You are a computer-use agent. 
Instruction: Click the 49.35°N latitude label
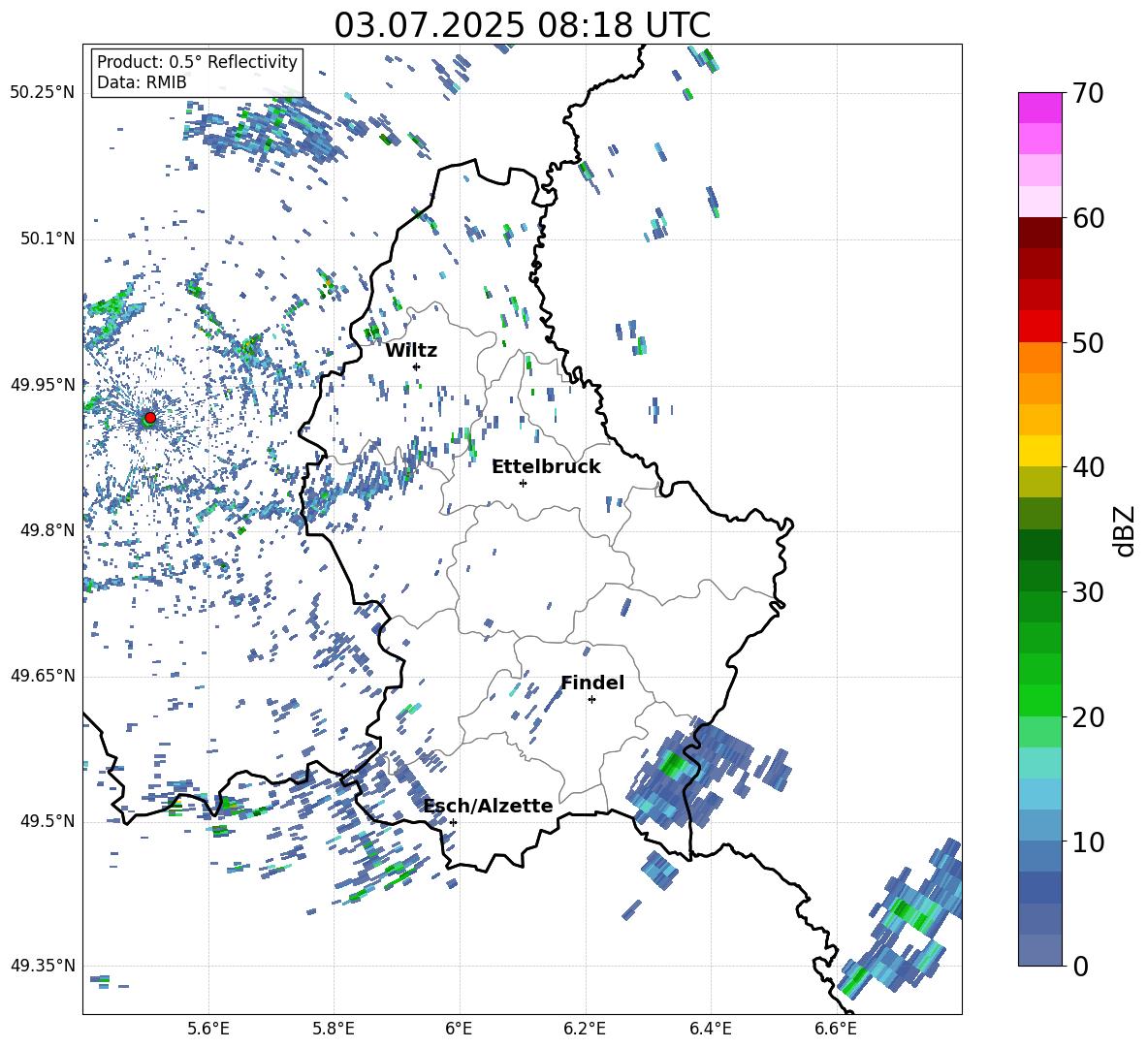tap(43, 966)
